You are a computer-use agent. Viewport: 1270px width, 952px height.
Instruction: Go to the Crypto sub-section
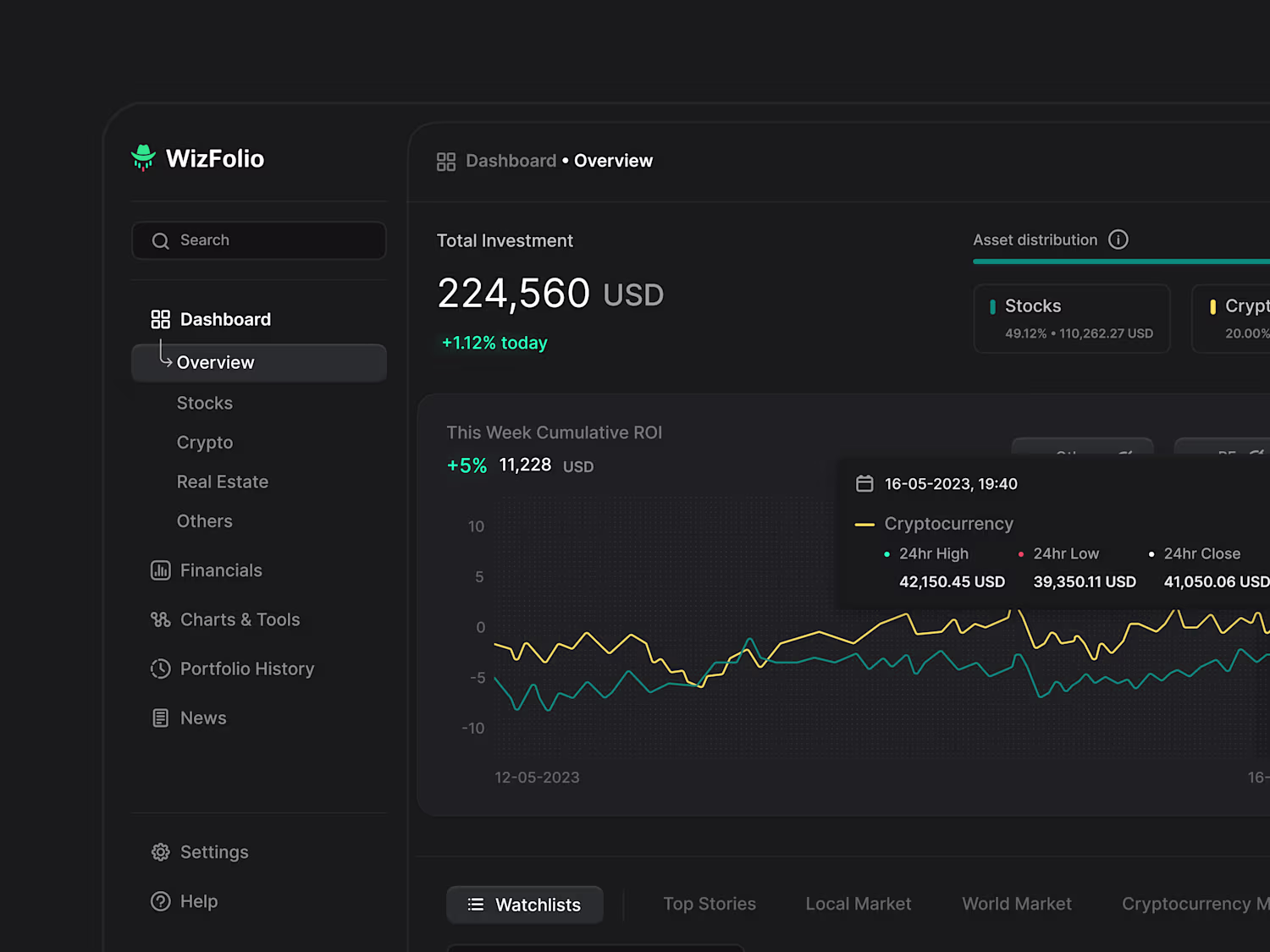pos(205,443)
